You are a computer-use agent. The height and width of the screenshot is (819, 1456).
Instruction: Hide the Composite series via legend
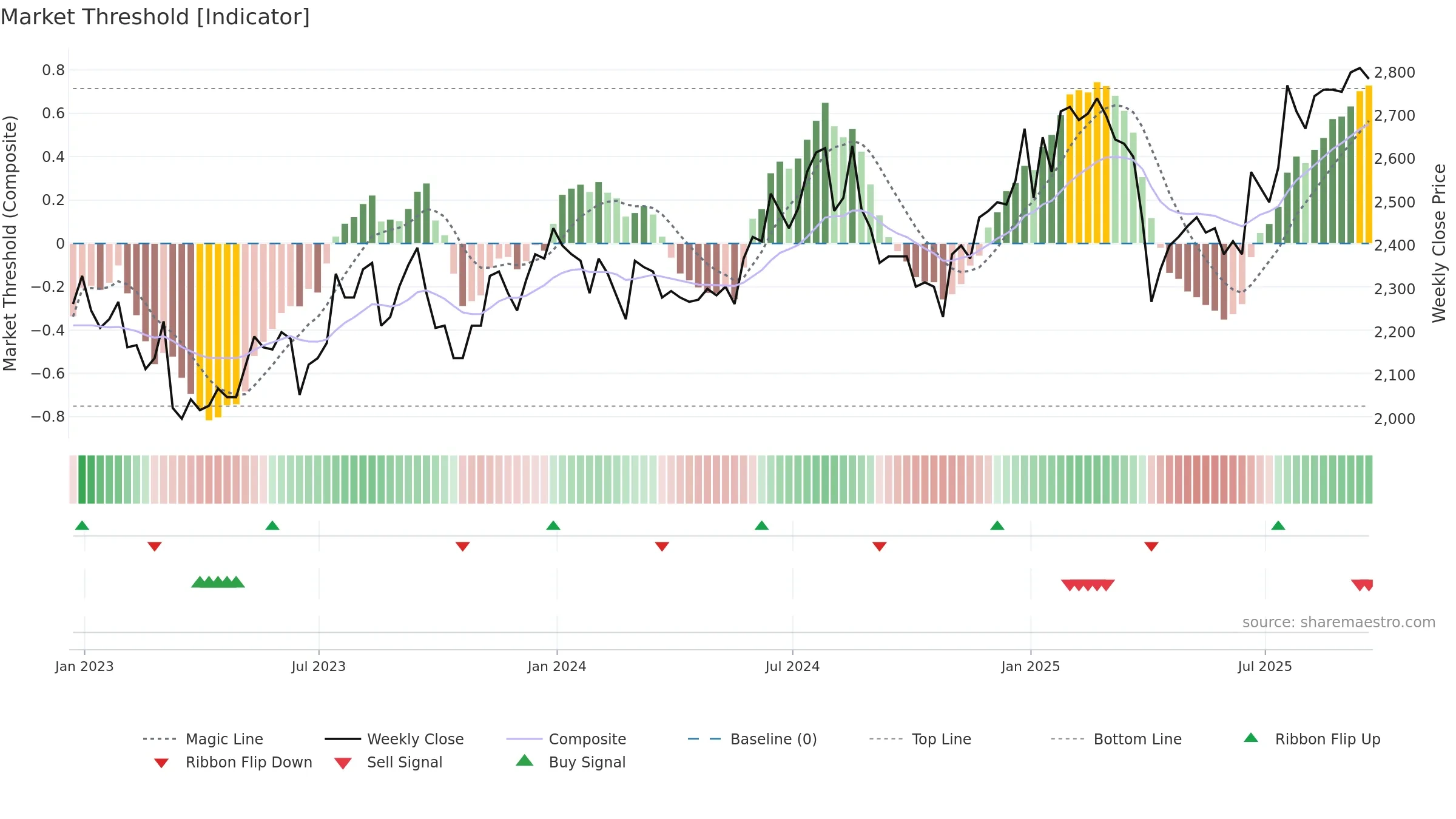(566, 739)
